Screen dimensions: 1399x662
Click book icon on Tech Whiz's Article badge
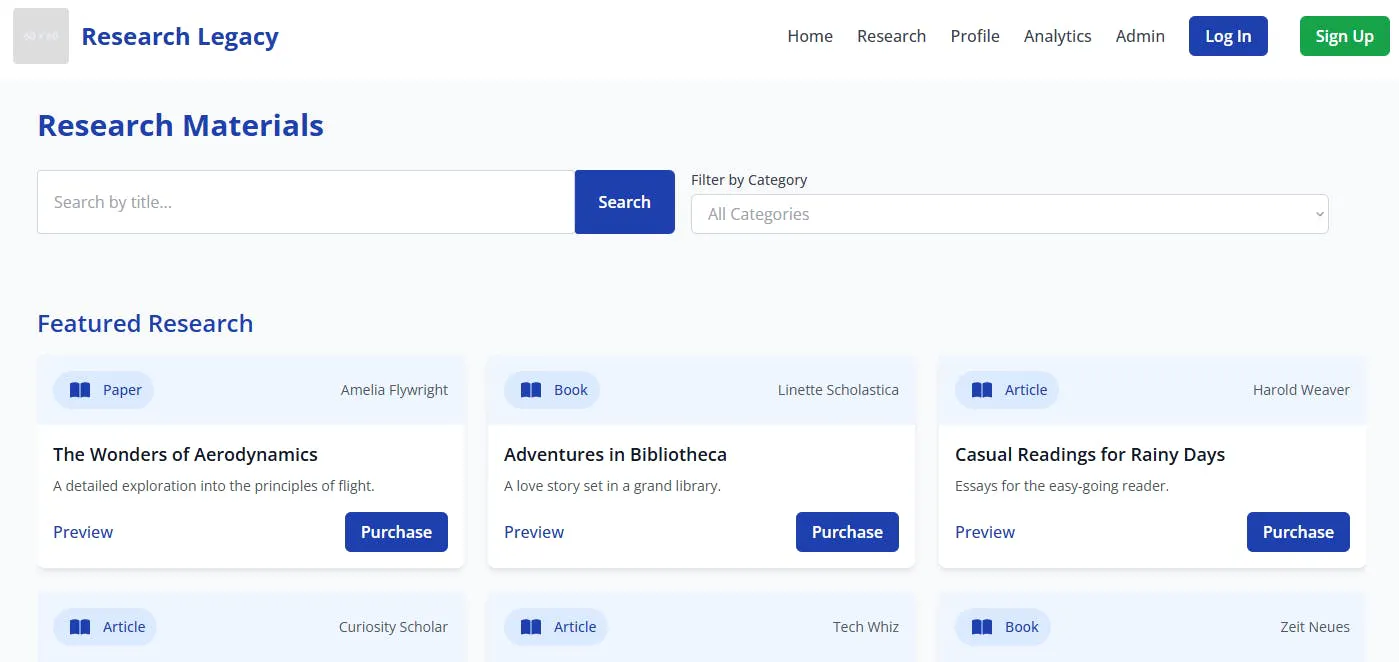(x=531, y=627)
